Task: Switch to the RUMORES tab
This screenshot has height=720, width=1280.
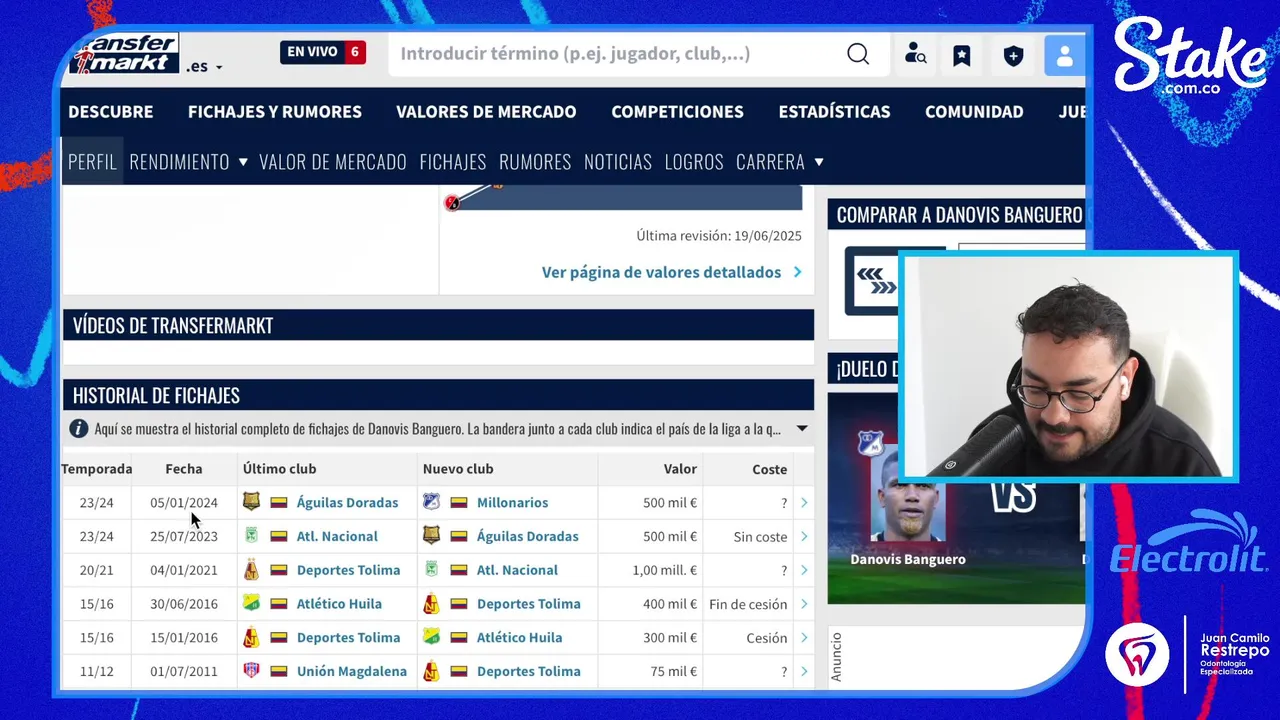Action: point(535,161)
